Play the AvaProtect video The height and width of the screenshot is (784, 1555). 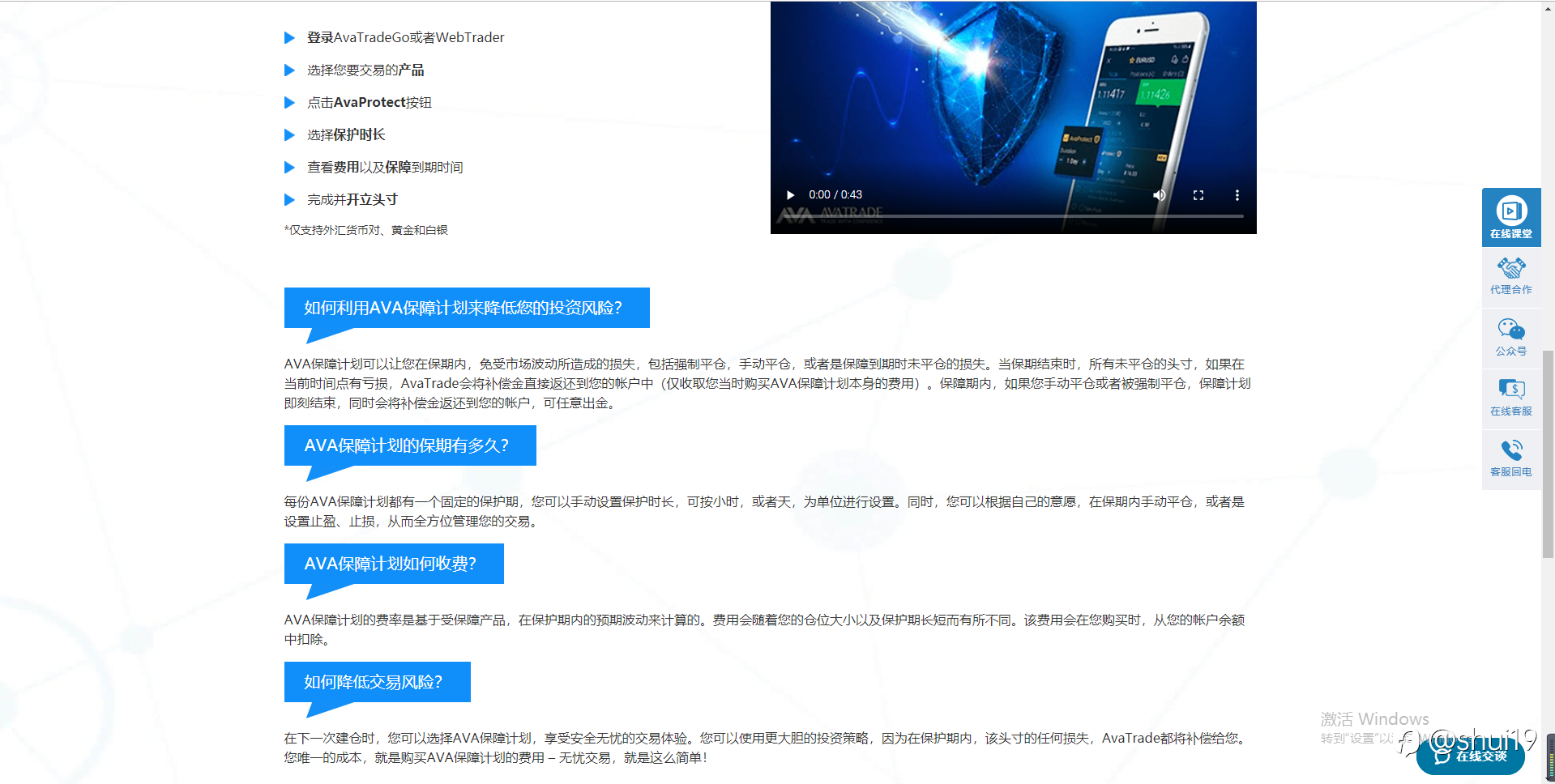coord(790,195)
